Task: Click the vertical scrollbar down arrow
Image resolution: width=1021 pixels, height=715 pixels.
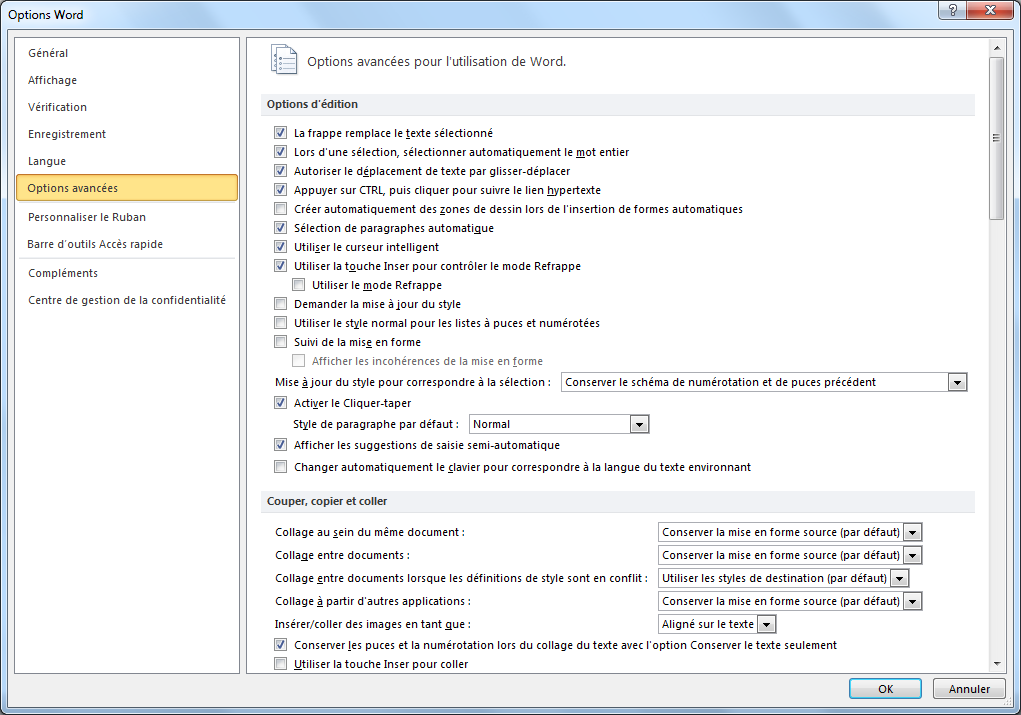Action: coord(996,662)
